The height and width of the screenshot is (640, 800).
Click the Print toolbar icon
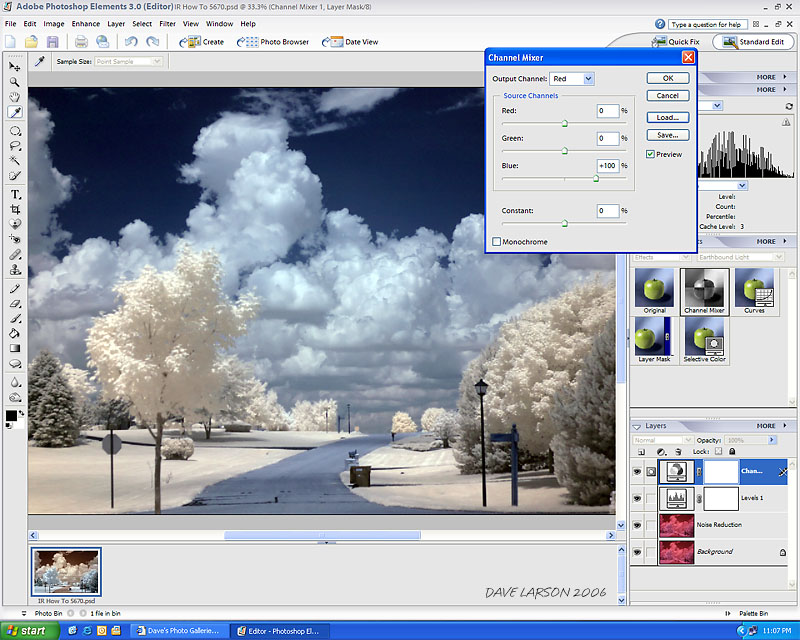[x=81, y=42]
